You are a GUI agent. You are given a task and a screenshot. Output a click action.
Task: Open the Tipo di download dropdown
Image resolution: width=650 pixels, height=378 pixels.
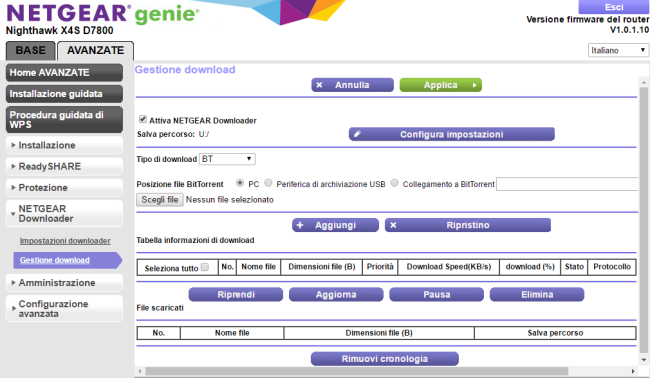[227, 159]
